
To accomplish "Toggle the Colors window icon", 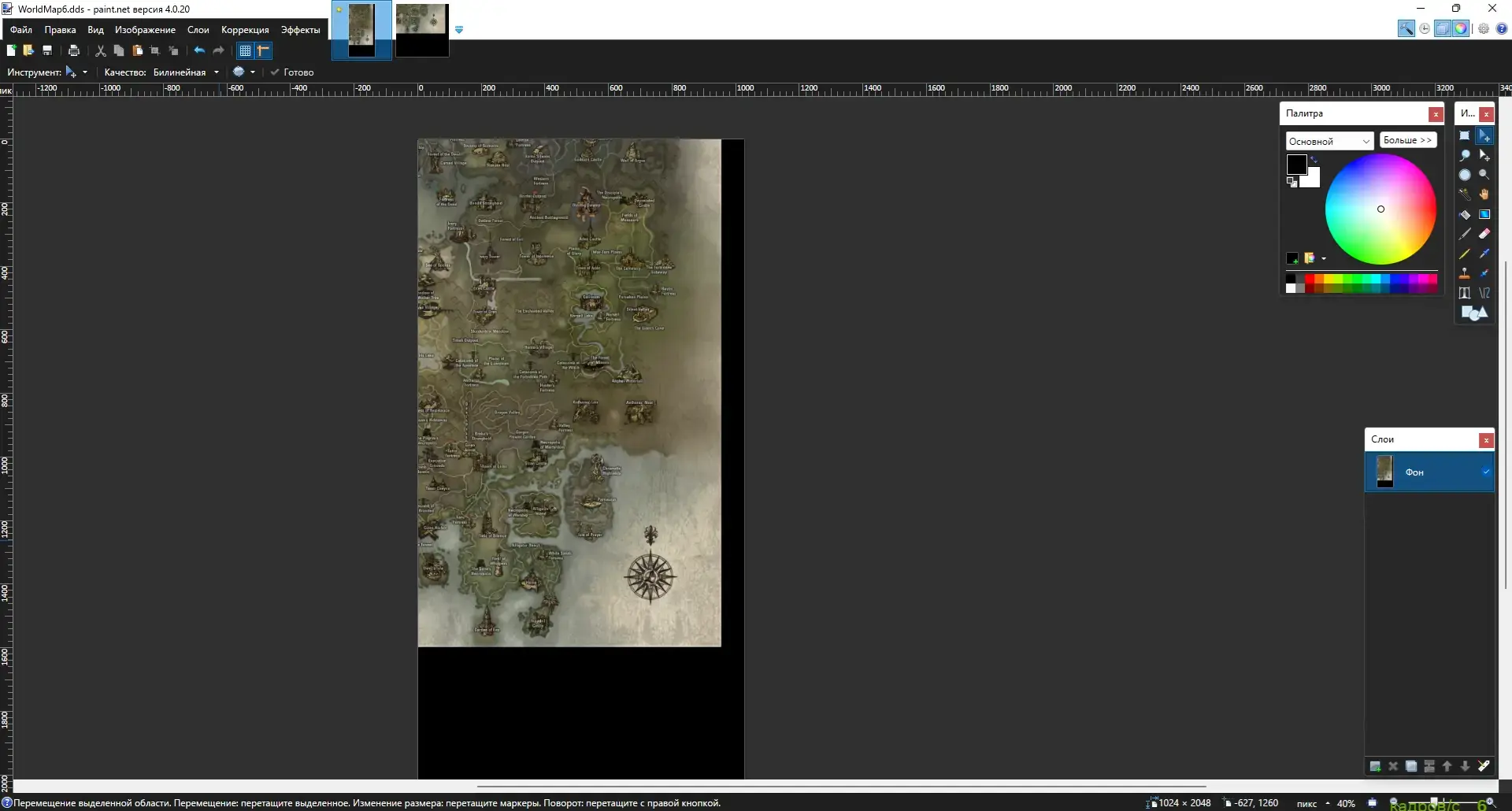I will click(x=1461, y=29).
